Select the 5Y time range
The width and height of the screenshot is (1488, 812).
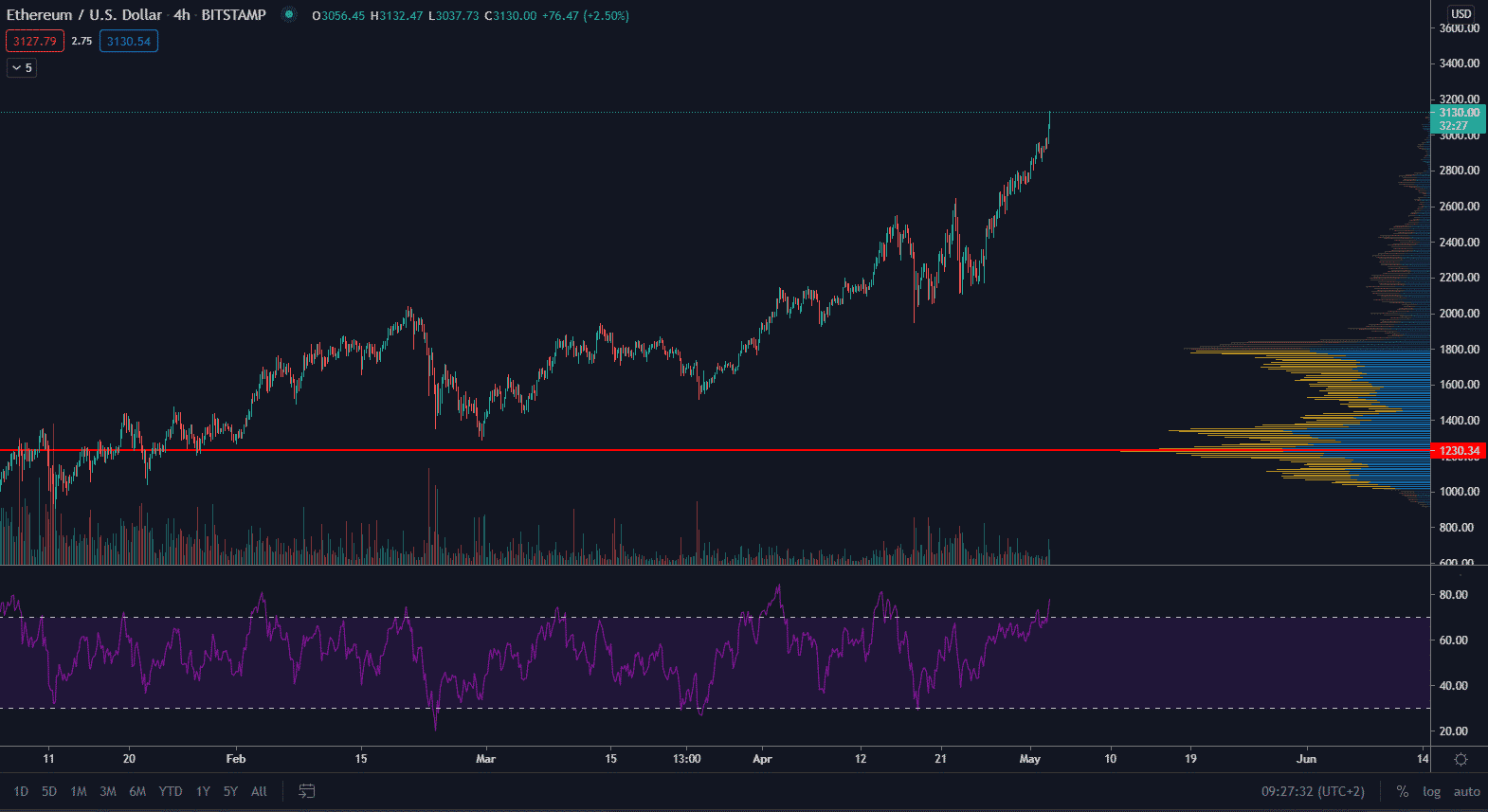point(230,791)
